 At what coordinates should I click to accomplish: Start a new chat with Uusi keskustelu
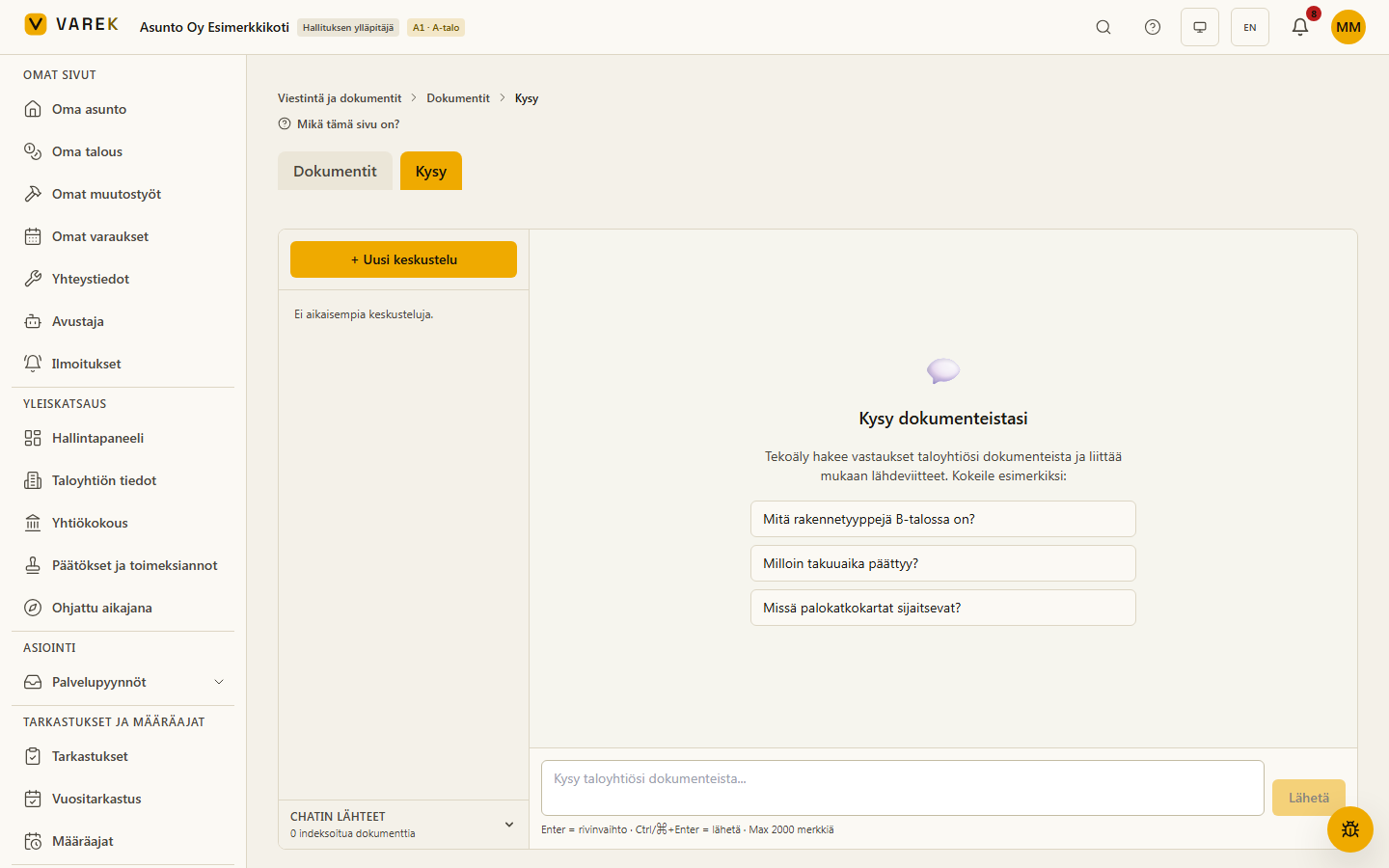(x=403, y=259)
